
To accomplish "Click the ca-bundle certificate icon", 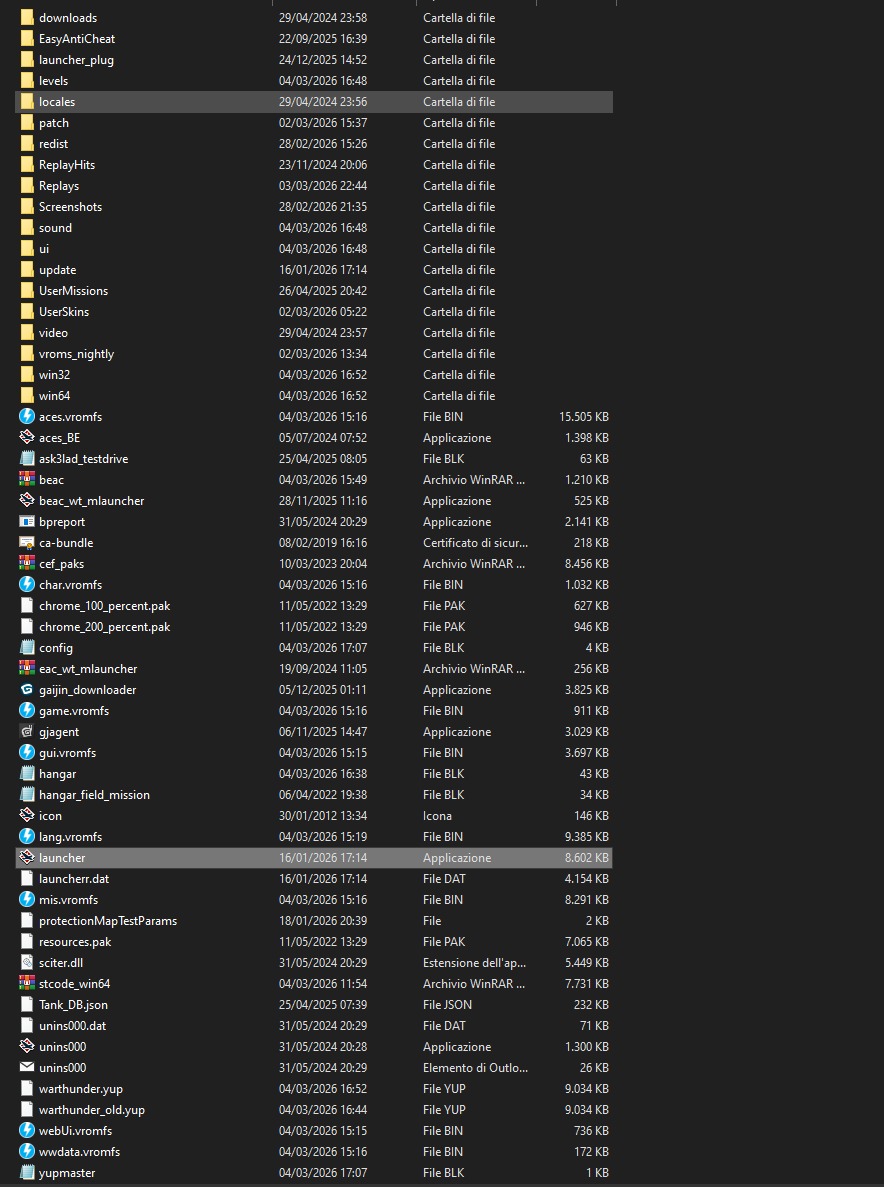I will click(27, 542).
